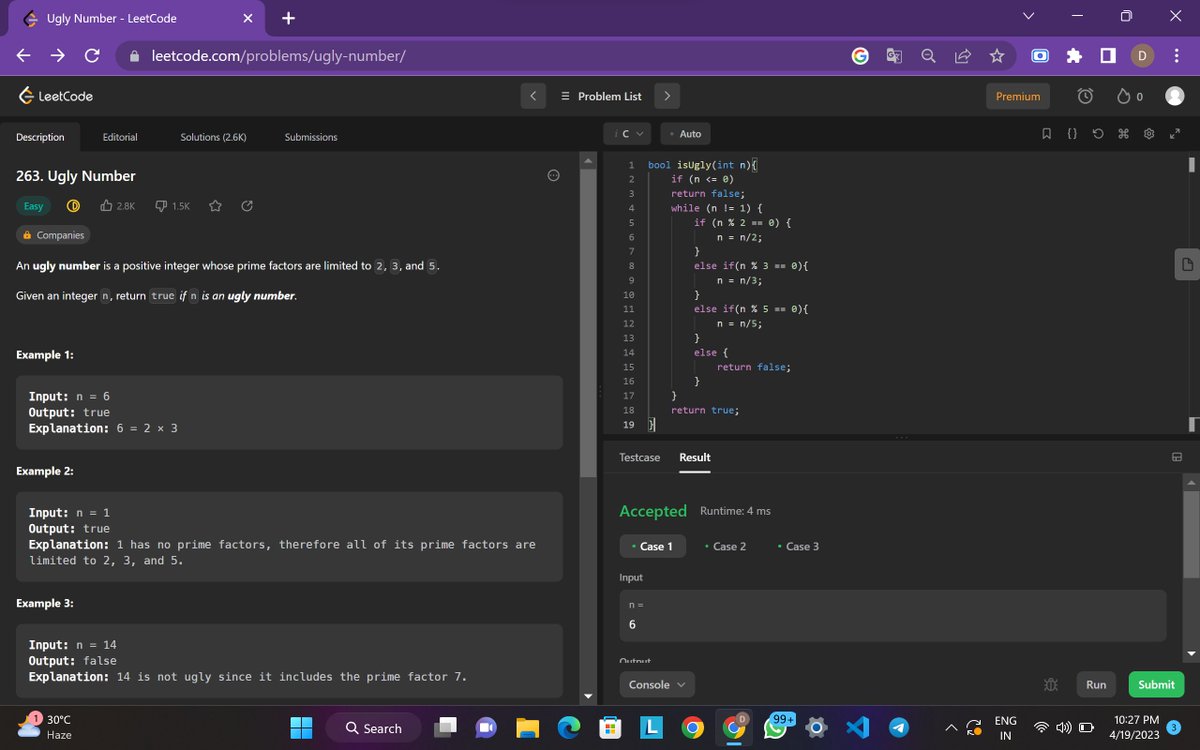Open taskbar Search box

tap(374, 729)
